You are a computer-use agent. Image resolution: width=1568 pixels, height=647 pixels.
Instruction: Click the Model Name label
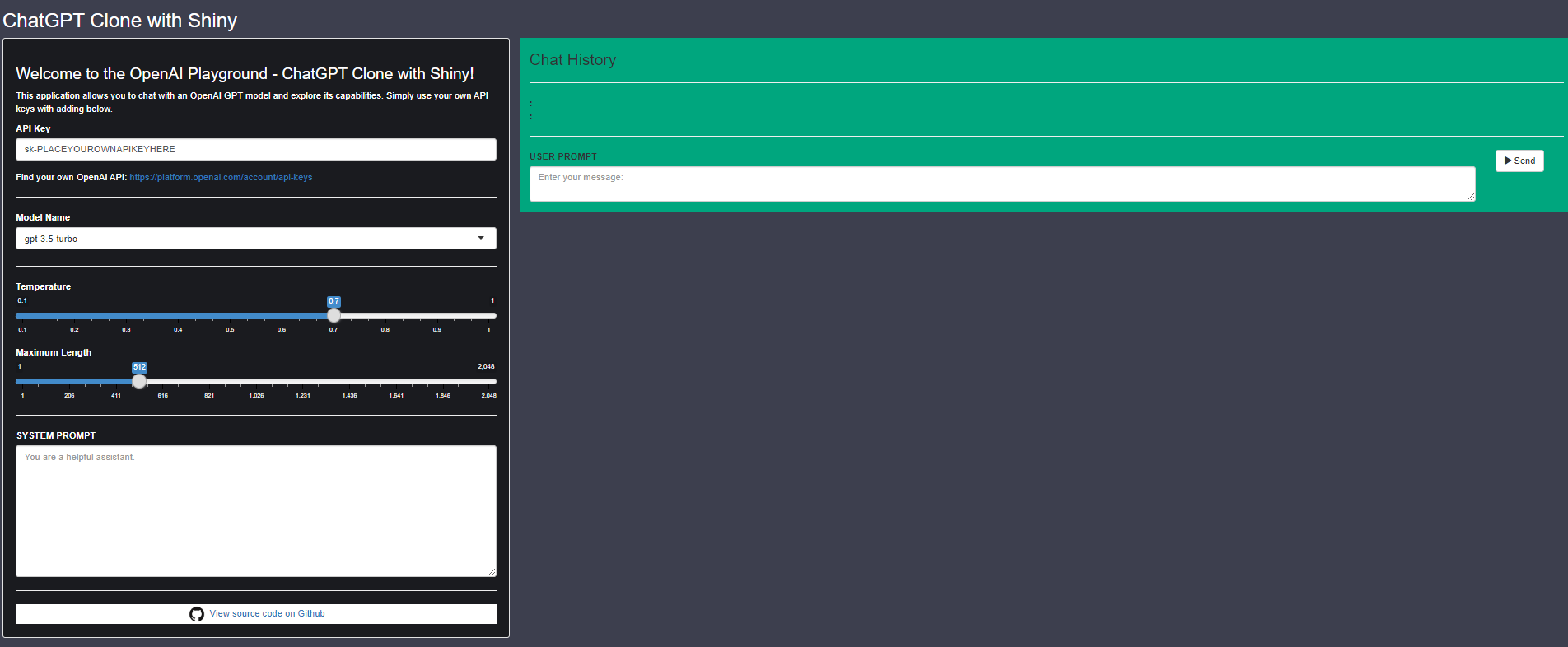43,217
